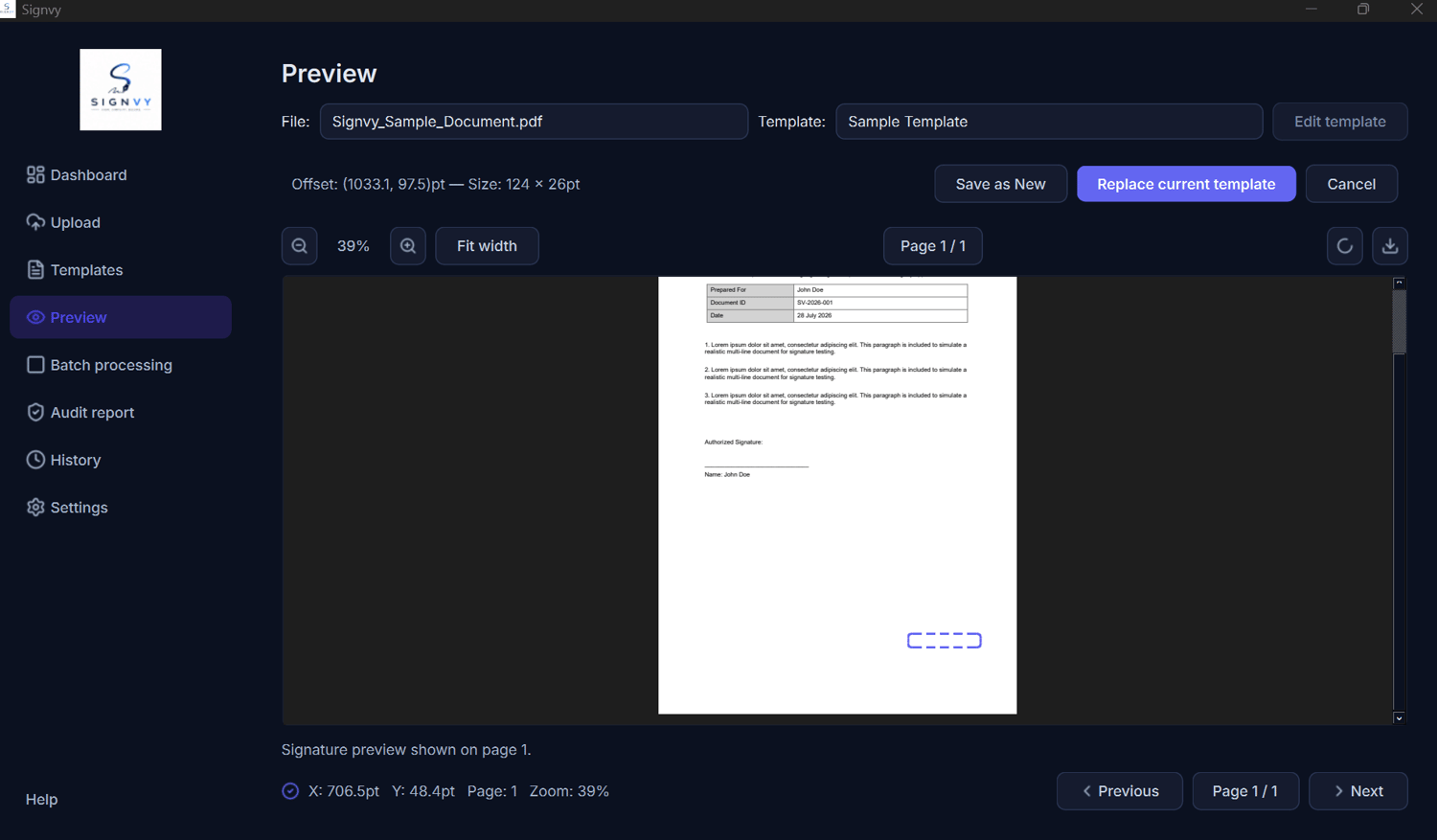The height and width of the screenshot is (840, 1437).
Task: Click the Help link
Action: pyautogui.click(x=41, y=799)
